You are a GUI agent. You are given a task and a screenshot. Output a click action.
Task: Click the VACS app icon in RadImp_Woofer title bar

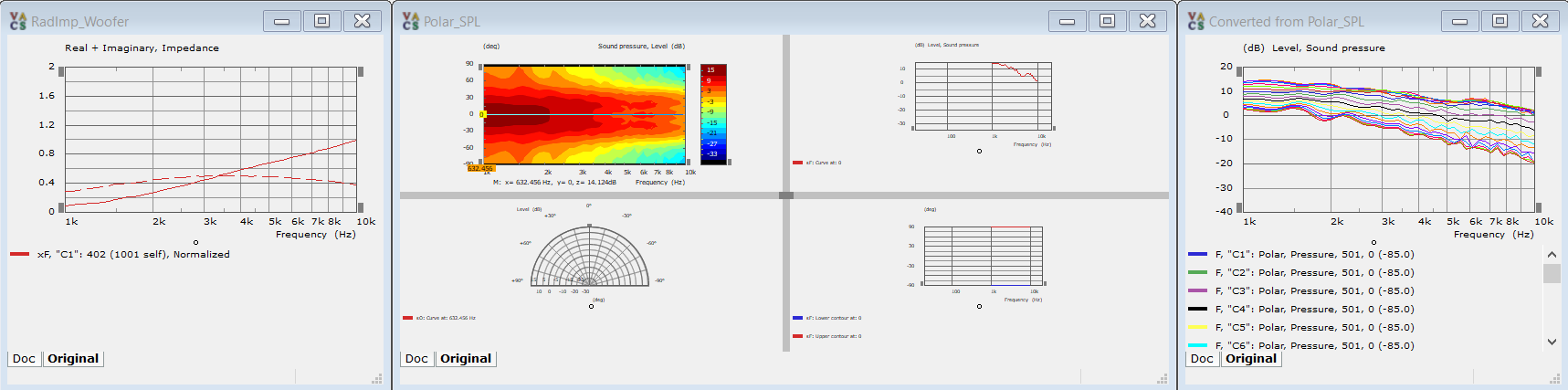tap(18, 21)
